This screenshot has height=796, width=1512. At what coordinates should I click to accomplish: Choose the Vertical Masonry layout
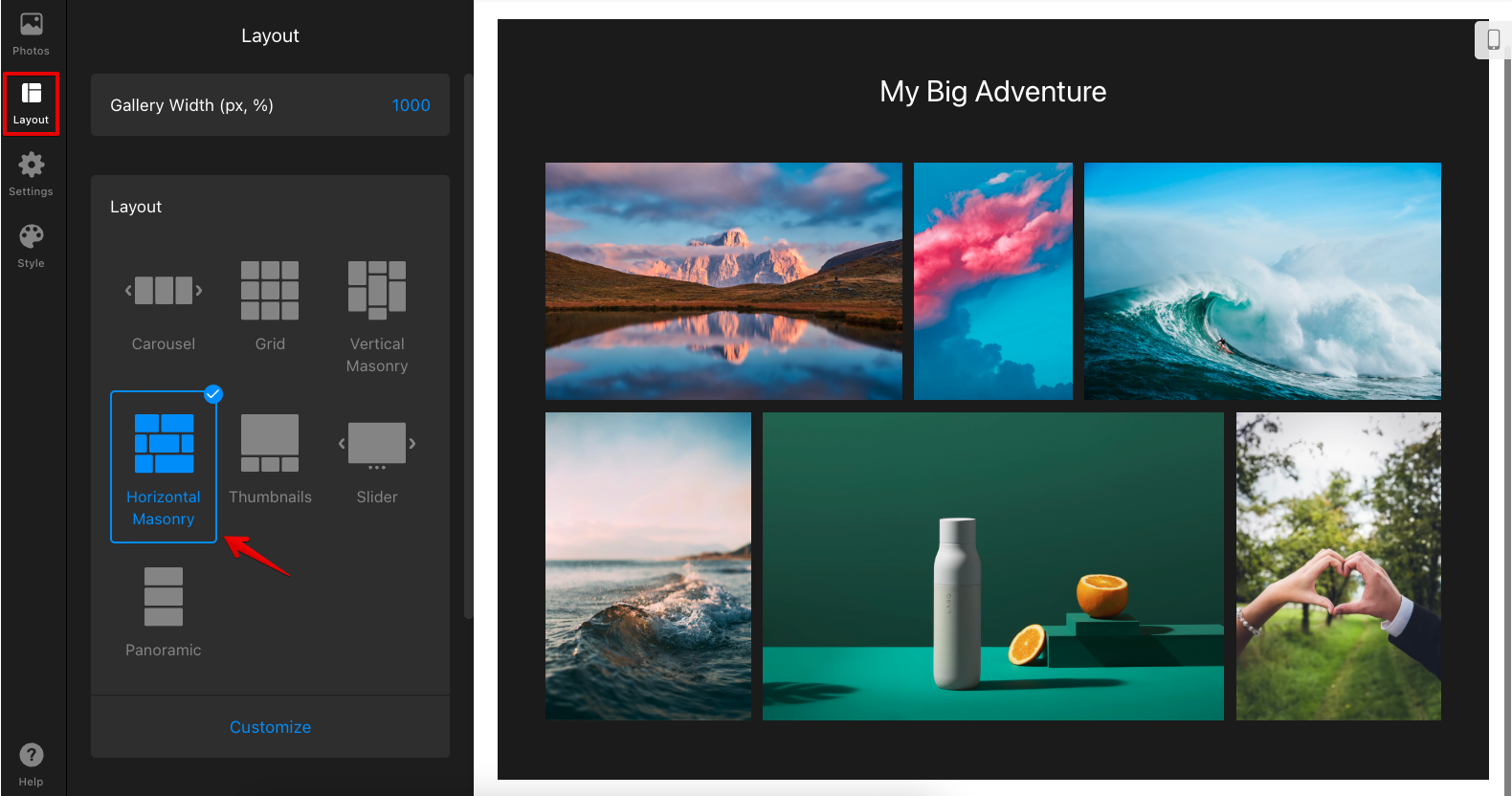(377, 317)
